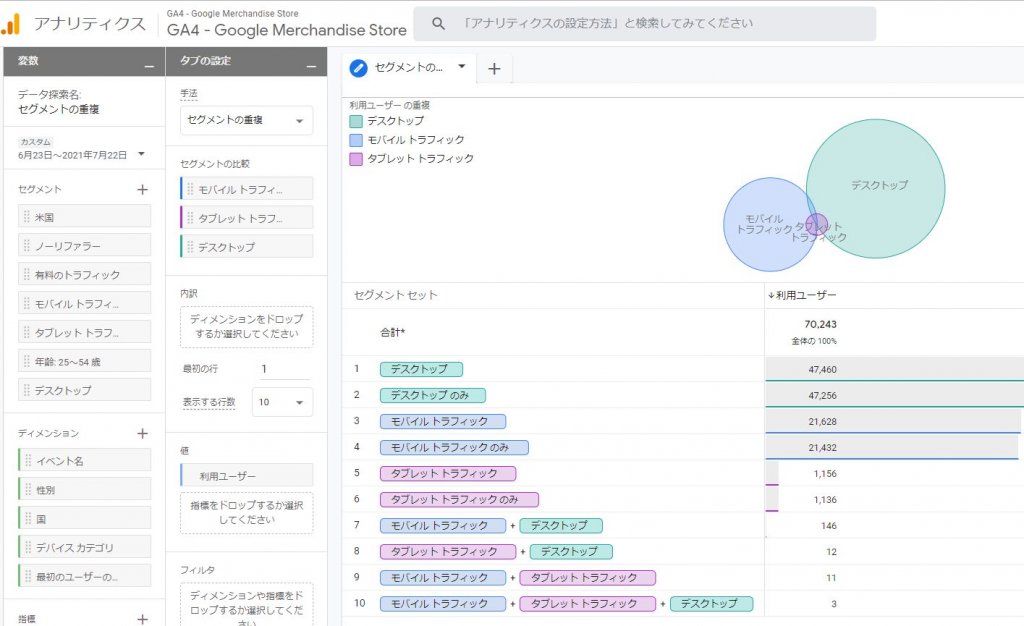Add a new exploration tab with plus
Viewport: 1024px width, 626px height.
494,69
